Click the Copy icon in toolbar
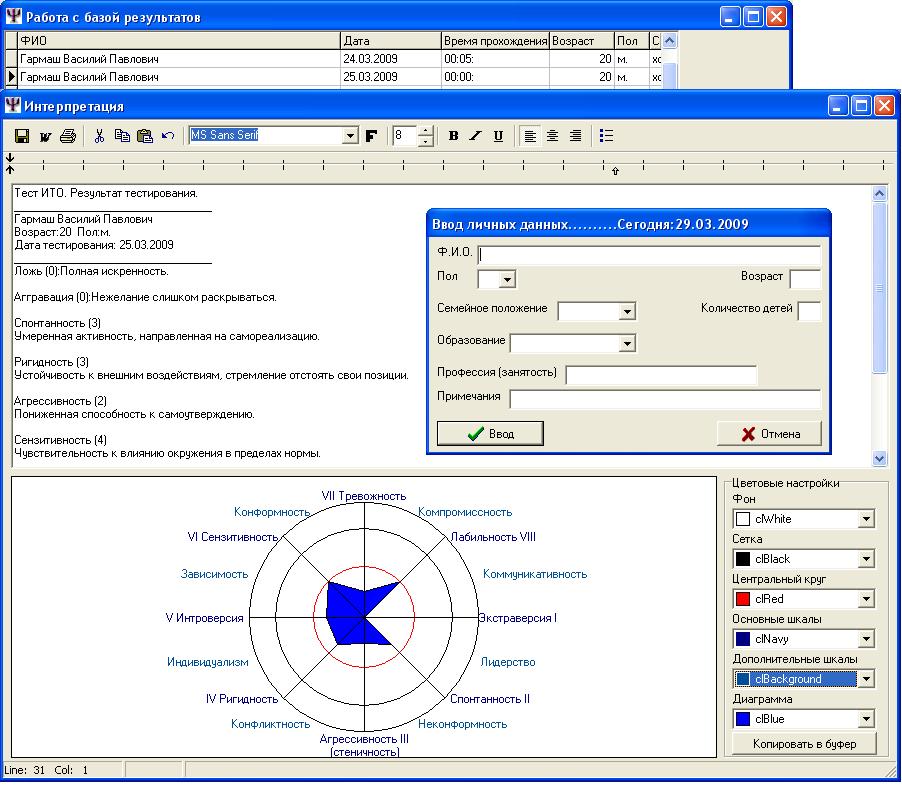This screenshot has height=785, width=902. [x=122, y=136]
